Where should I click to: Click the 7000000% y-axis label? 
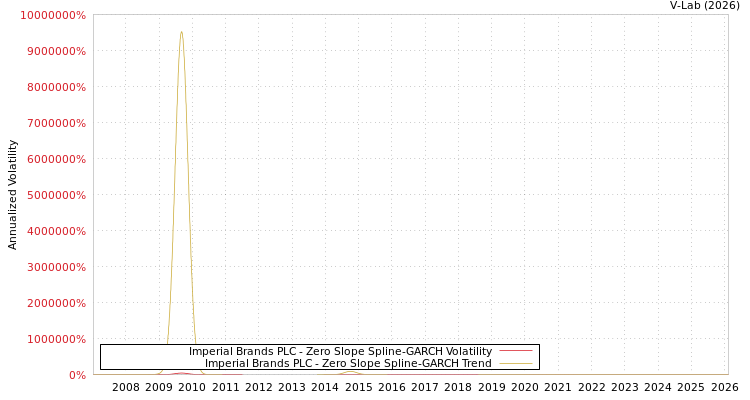coord(56,123)
